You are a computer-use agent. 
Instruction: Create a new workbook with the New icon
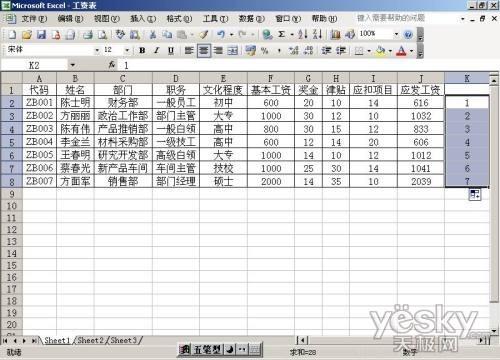pos(12,34)
